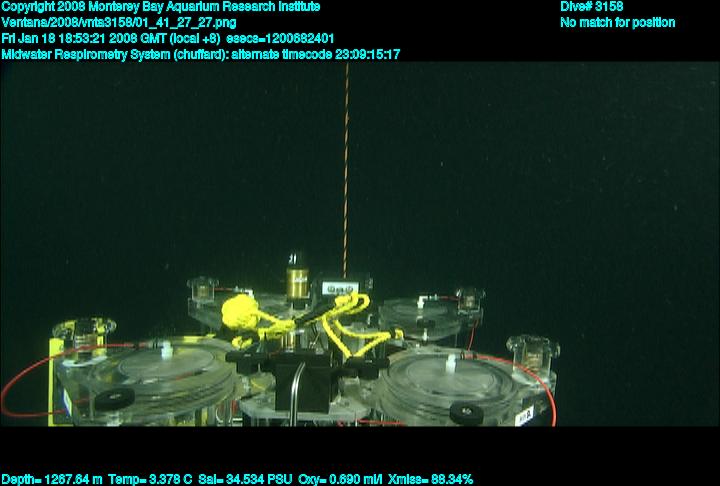720x486 pixels.
Task: Select the 'No match for position' message
Action: (618, 23)
